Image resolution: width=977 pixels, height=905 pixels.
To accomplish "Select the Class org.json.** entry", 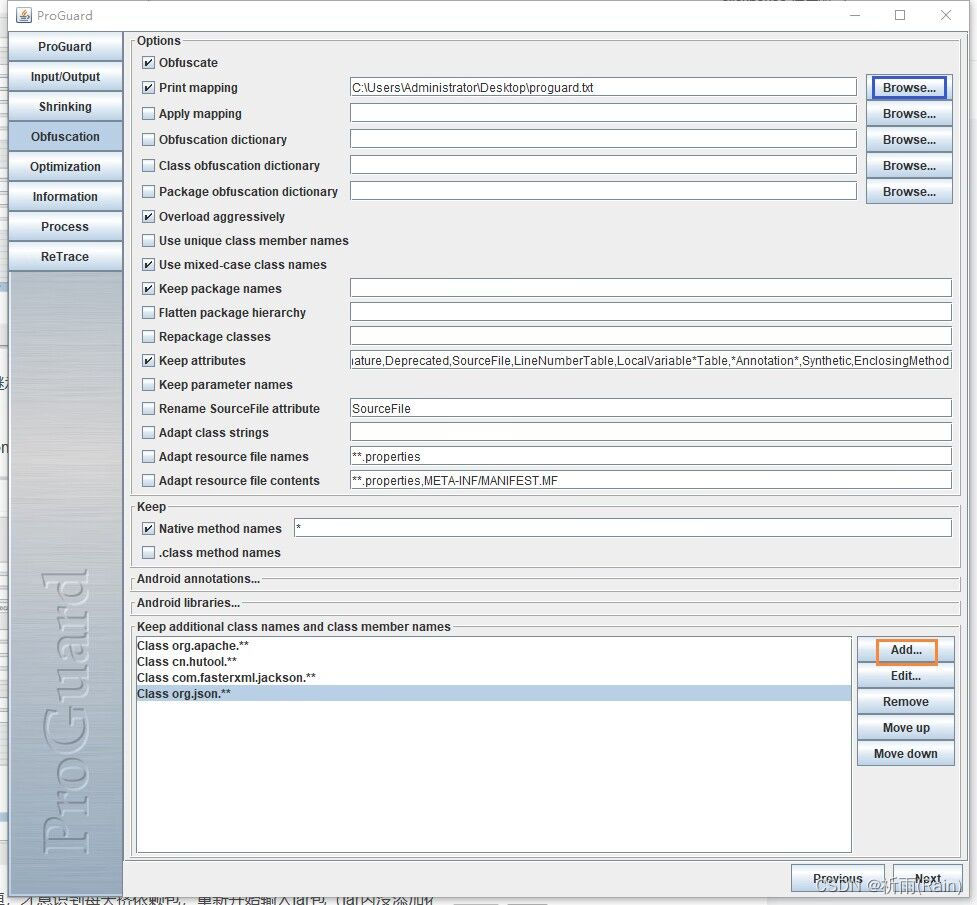I will coord(493,694).
